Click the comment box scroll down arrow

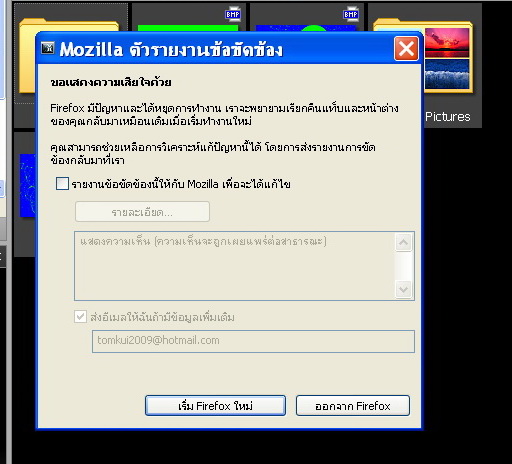[404, 289]
